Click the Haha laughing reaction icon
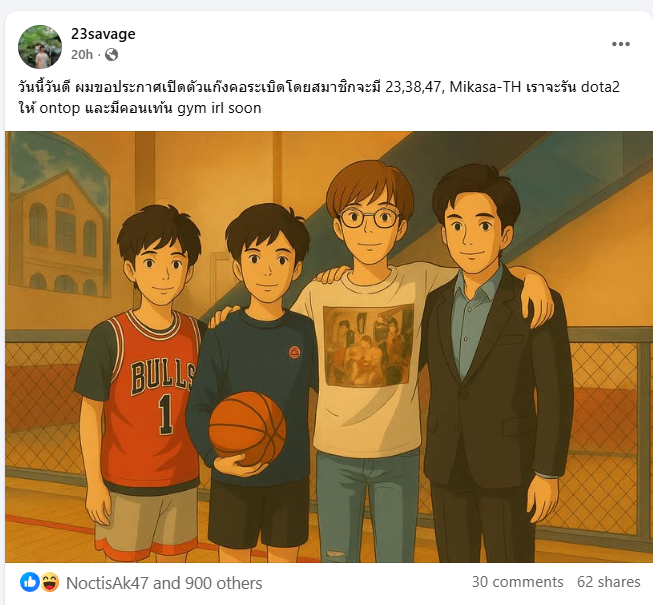Viewport: 653px width, 605px height. [49, 582]
